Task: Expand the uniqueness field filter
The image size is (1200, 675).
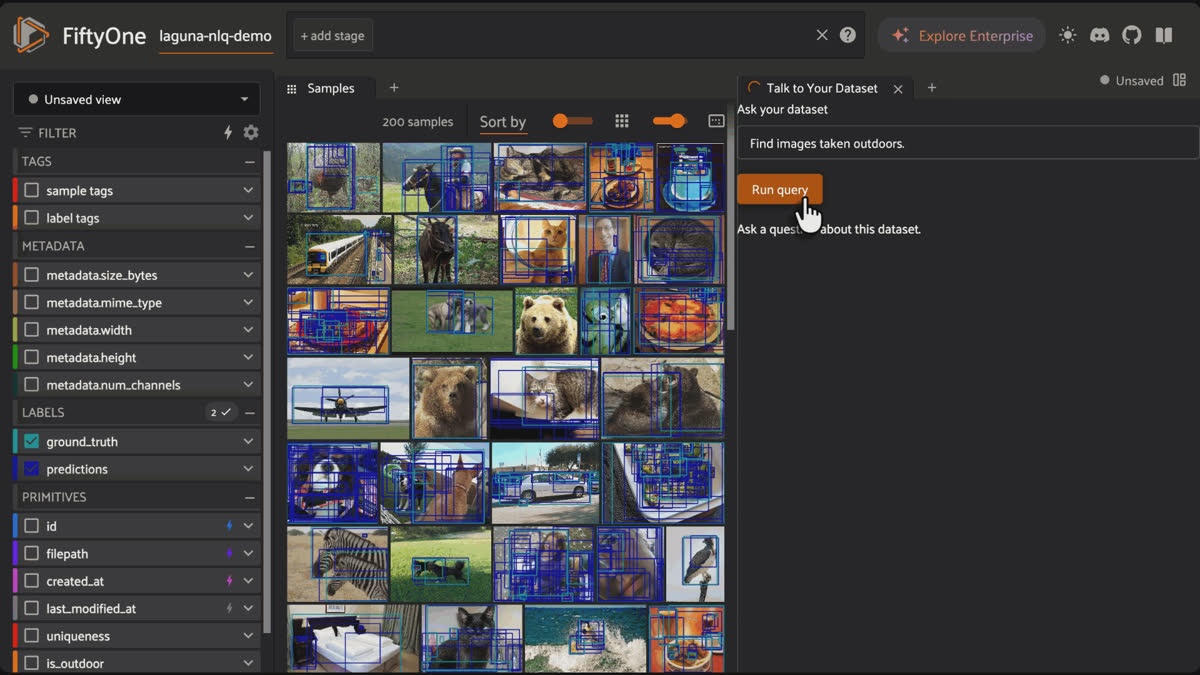Action: pyautogui.click(x=248, y=636)
